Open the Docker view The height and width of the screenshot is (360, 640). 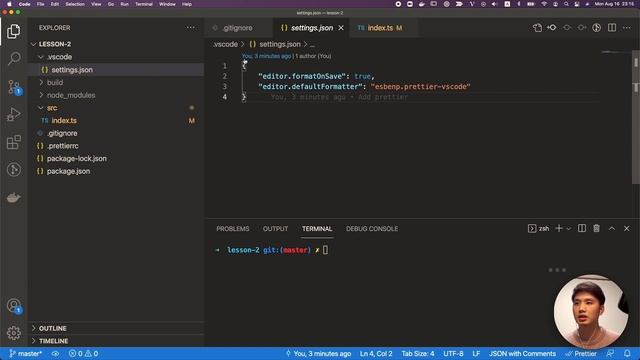coord(13,198)
